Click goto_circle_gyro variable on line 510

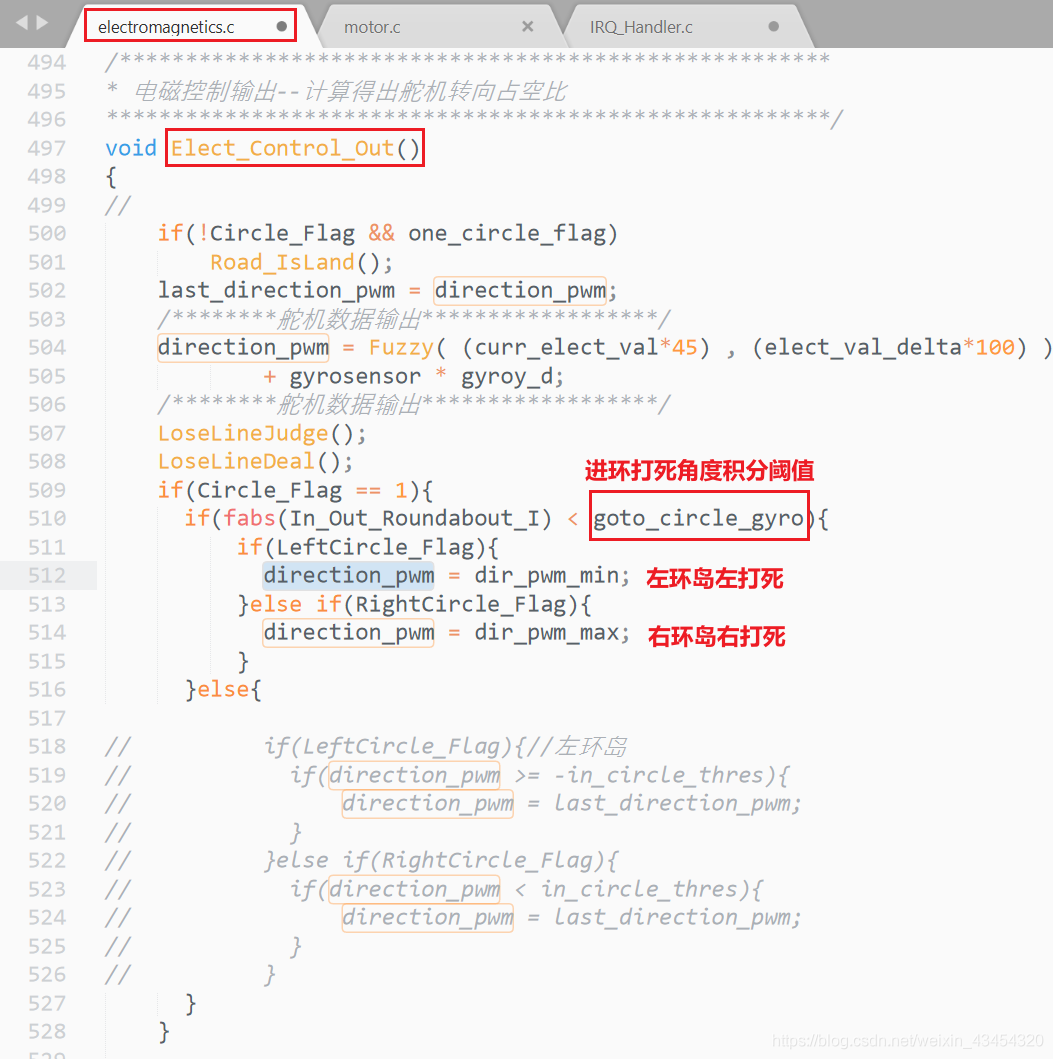(x=698, y=518)
